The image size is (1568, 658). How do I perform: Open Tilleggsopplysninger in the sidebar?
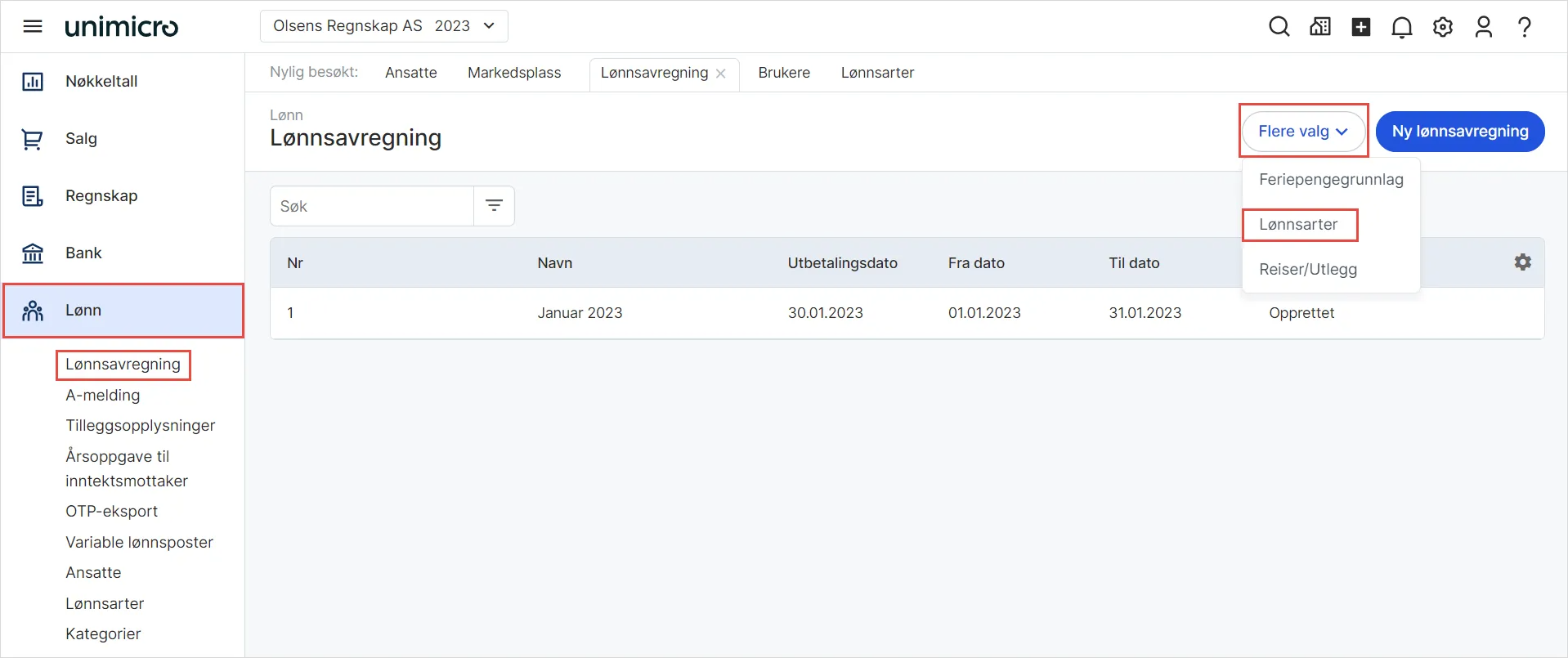coord(140,426)
